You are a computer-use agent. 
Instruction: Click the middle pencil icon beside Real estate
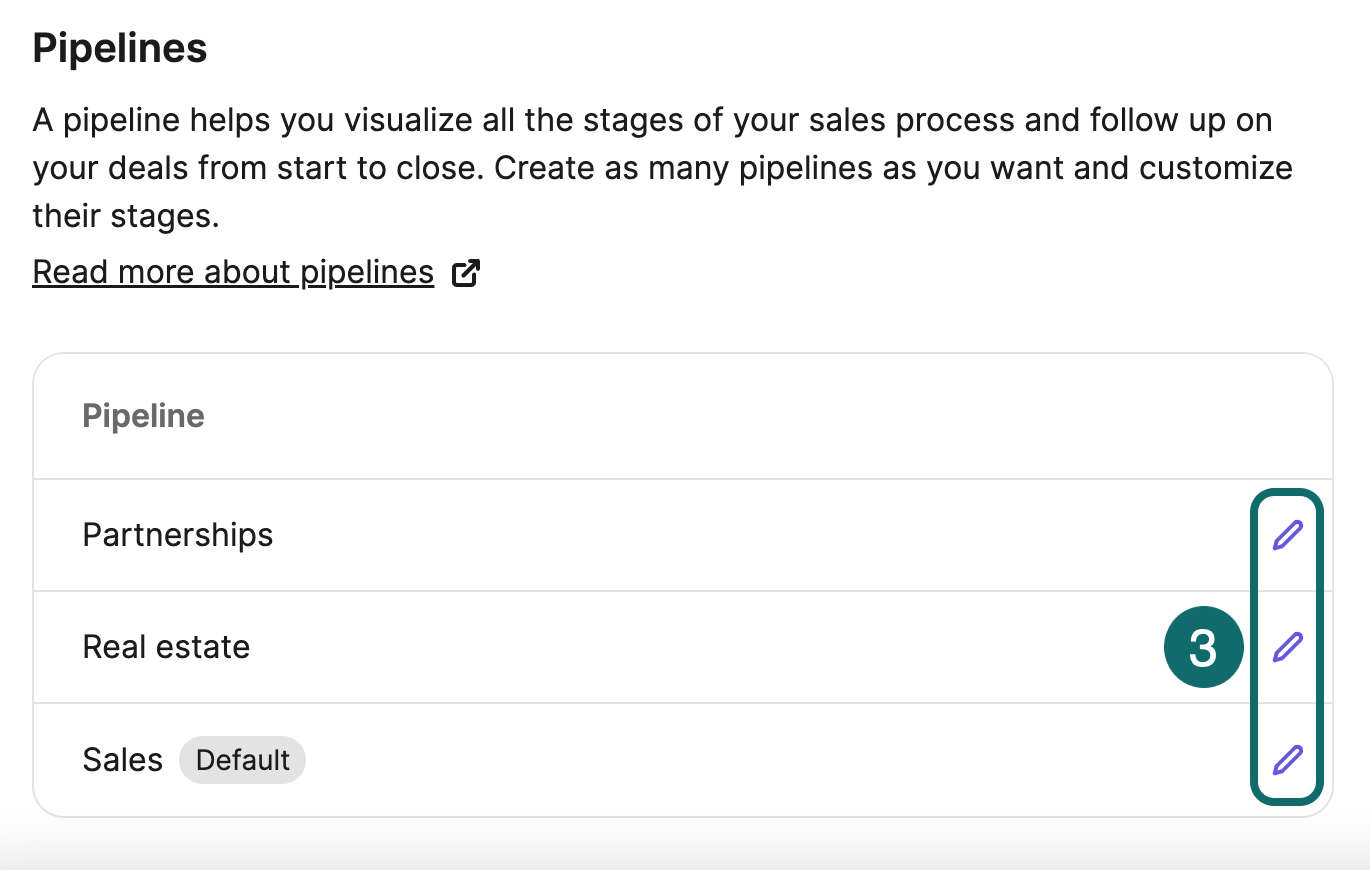tap(1287, 647)
